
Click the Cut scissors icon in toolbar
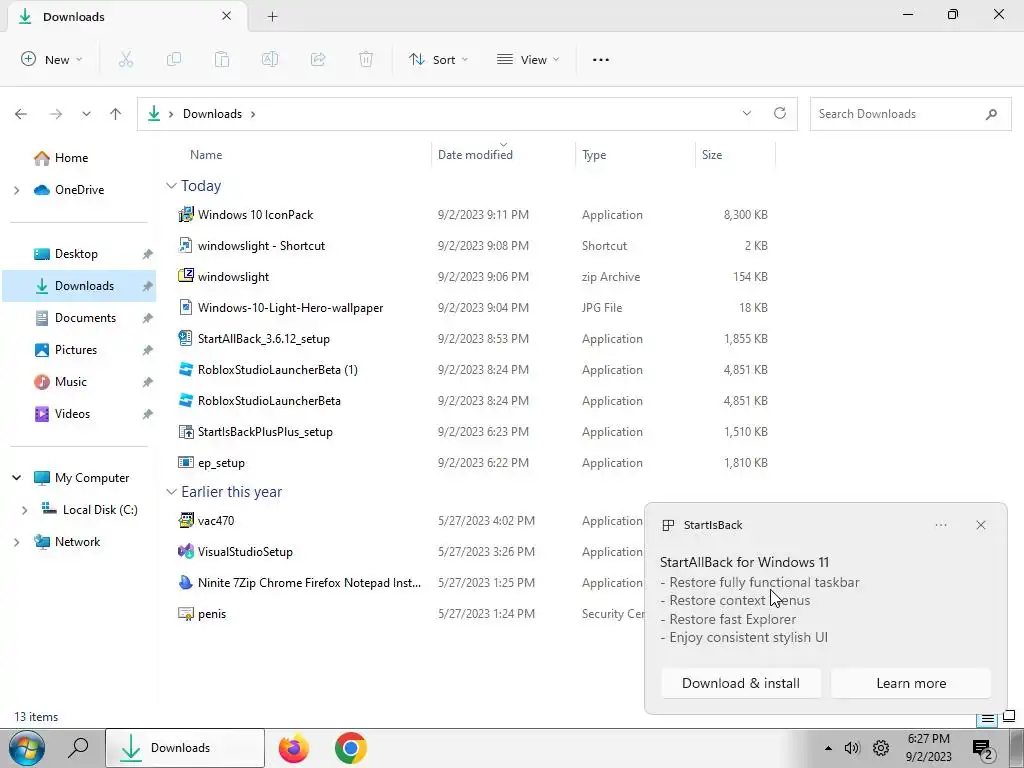(126, 59)
